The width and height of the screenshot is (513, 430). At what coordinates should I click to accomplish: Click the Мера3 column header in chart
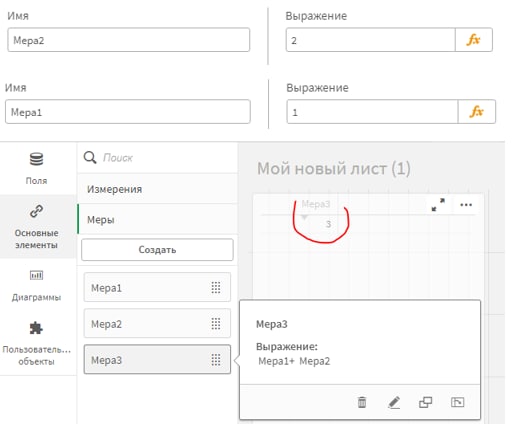click(316, 204)
